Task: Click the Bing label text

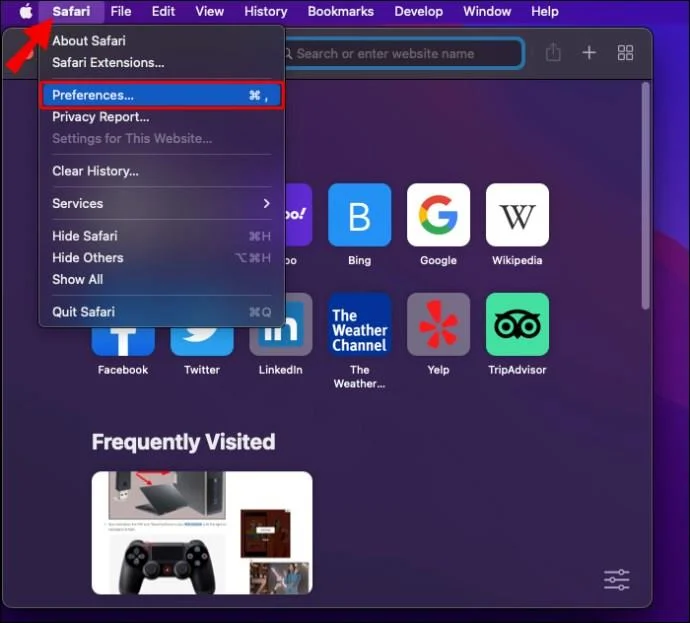Action: pos(360,260)
